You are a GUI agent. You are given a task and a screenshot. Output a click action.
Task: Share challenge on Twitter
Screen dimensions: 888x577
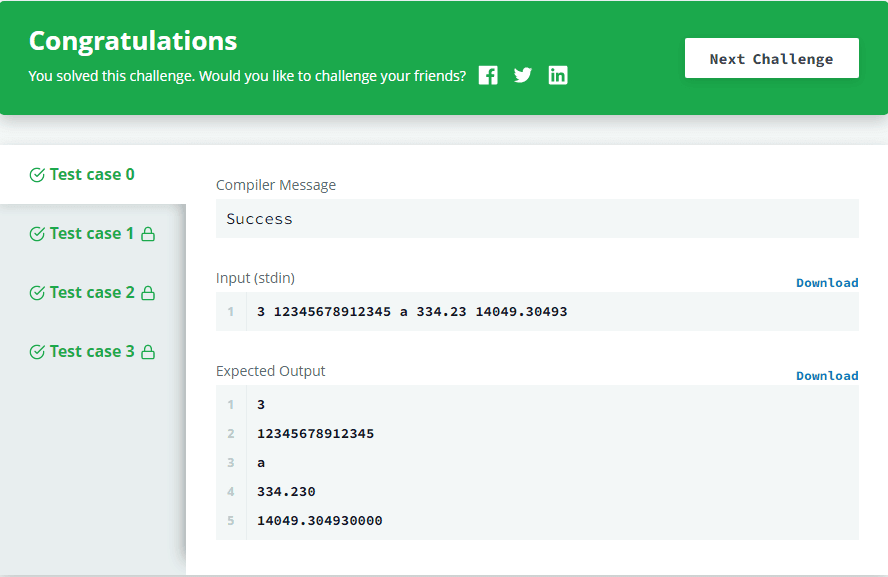[x=523, y=75]
